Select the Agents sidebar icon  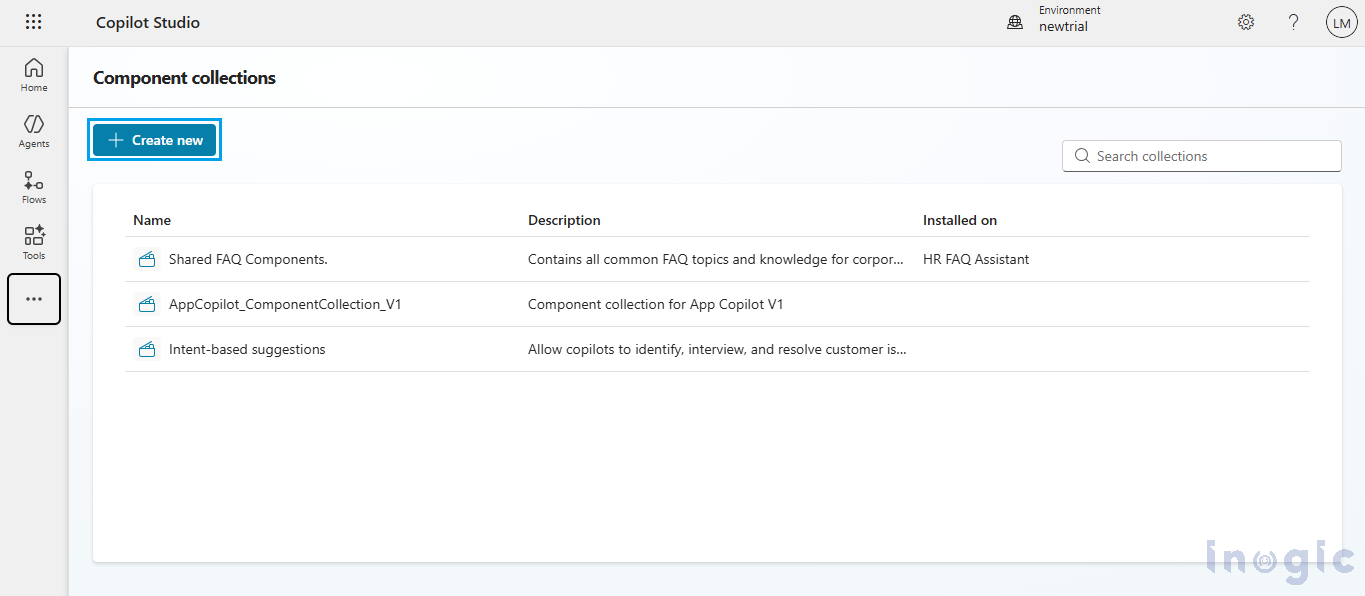point(33,130)
